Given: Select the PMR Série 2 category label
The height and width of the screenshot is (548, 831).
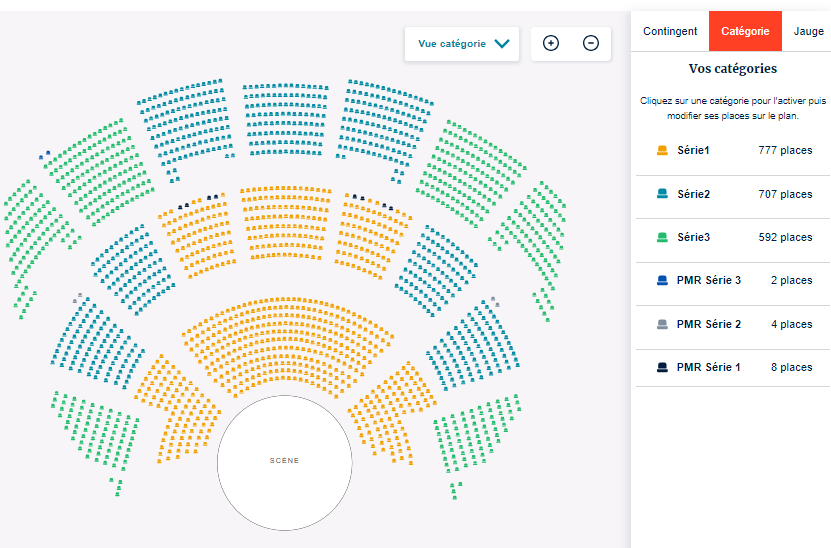Looking at the screenshot, I should point(709,324).
